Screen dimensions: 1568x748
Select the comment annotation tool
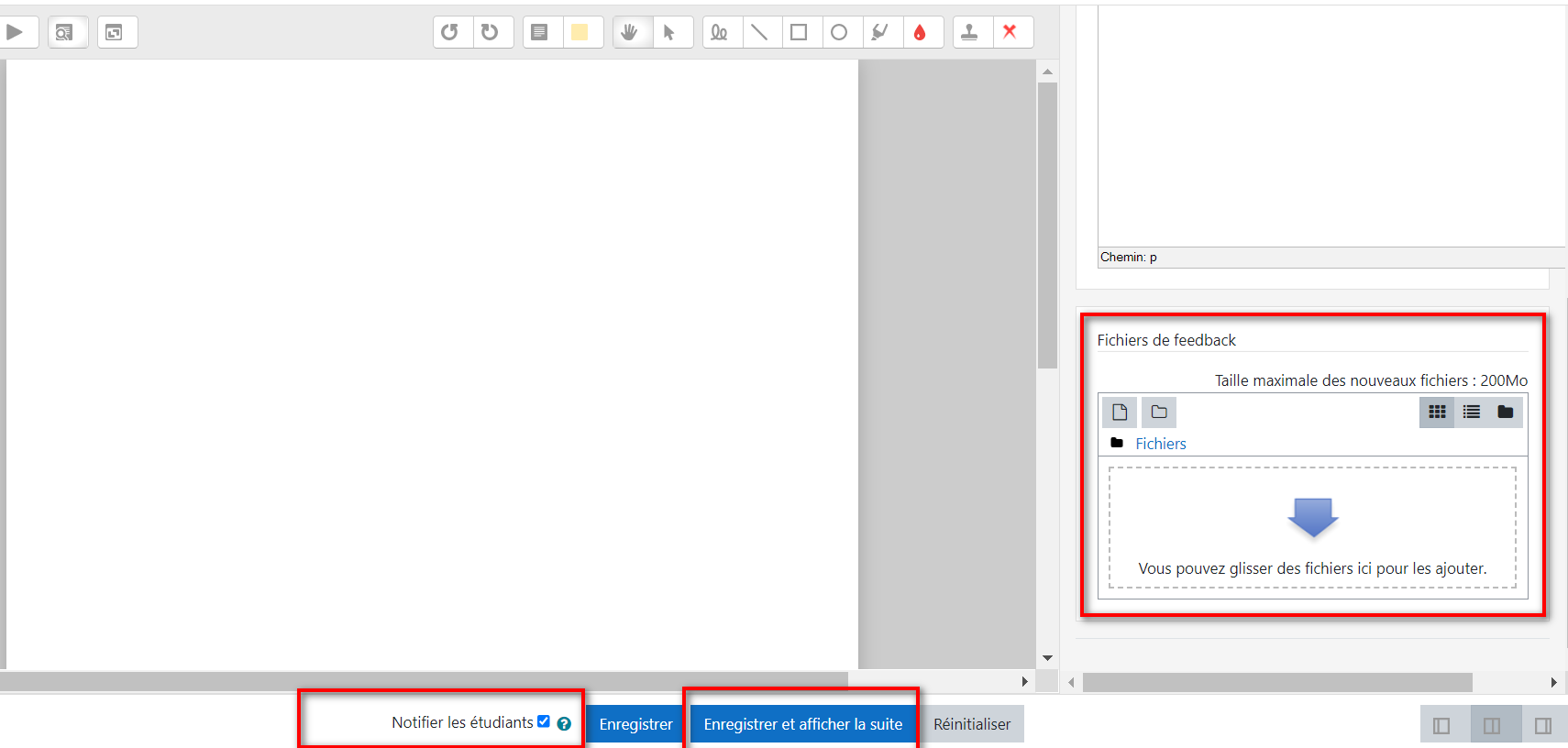click(539, 32)
